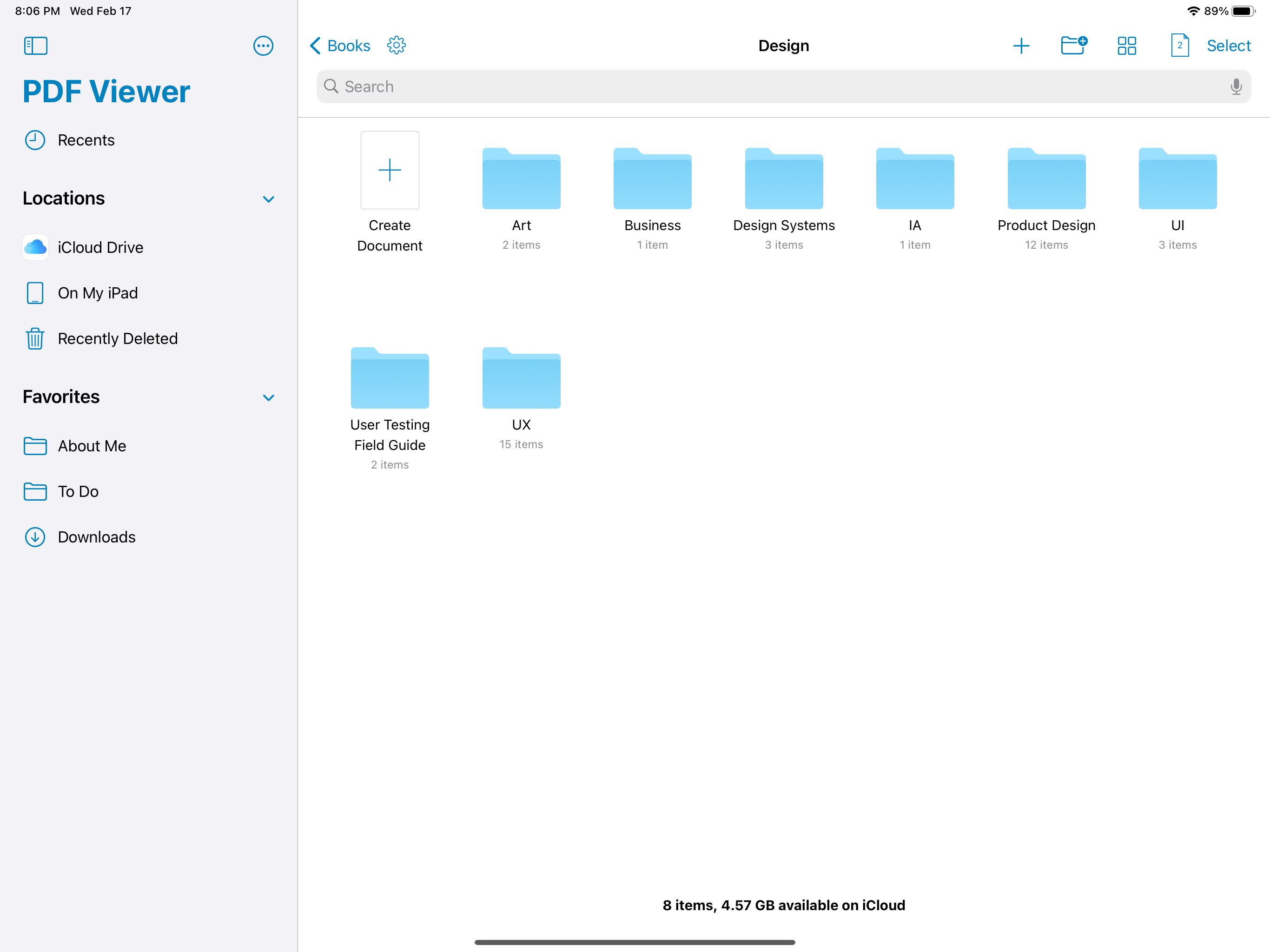Tap the Select button
Image resolution: width=1270 pixels, height=952 pixels.
(x=1228, y=46)
